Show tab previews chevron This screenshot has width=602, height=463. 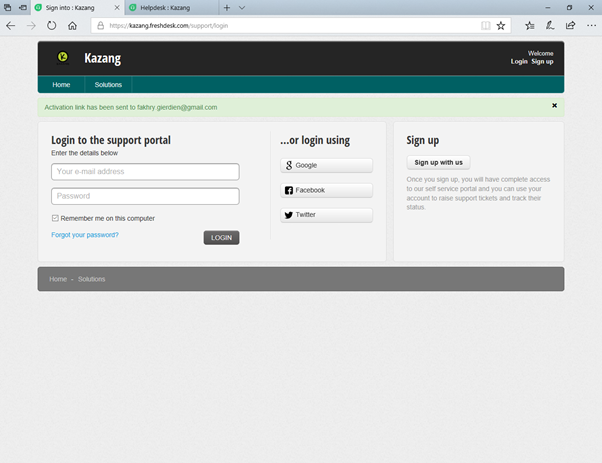[x=242, y=8]
